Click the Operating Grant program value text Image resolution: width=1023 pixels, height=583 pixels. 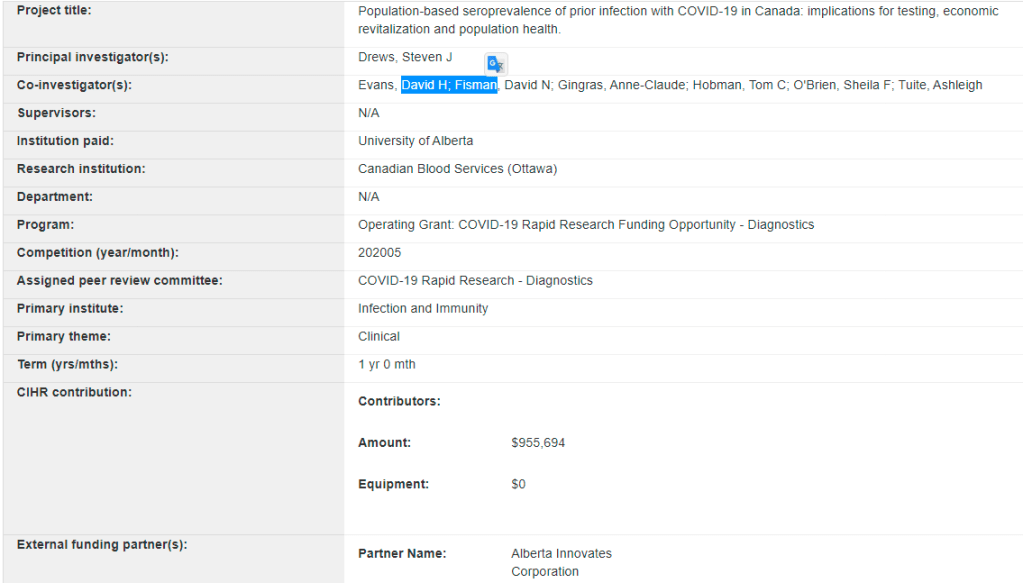[x=586, y=225]
